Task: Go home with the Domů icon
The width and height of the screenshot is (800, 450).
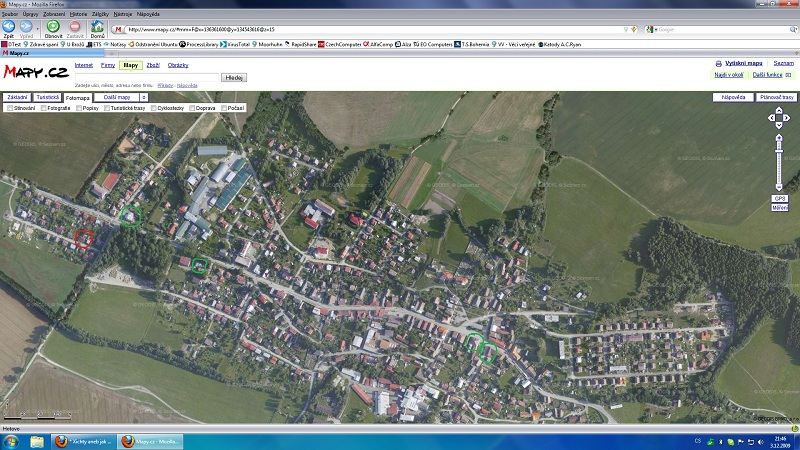Action: pos(97,26)
